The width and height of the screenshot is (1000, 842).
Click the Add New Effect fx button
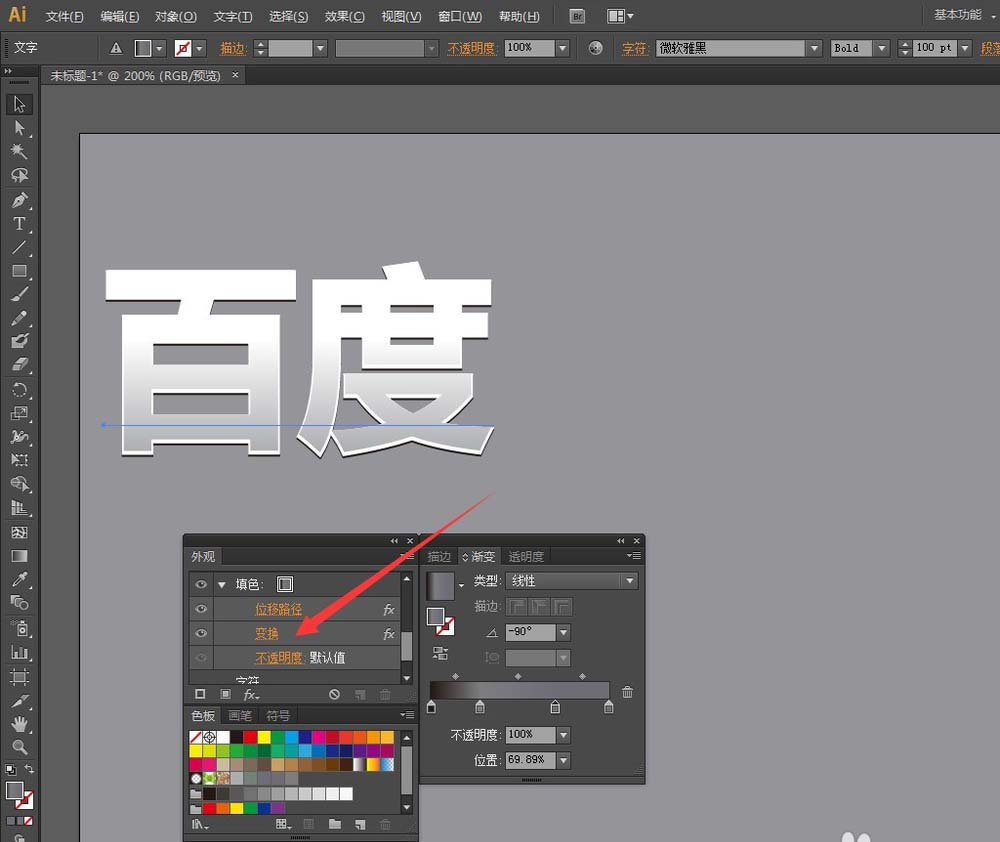[251, 695]
